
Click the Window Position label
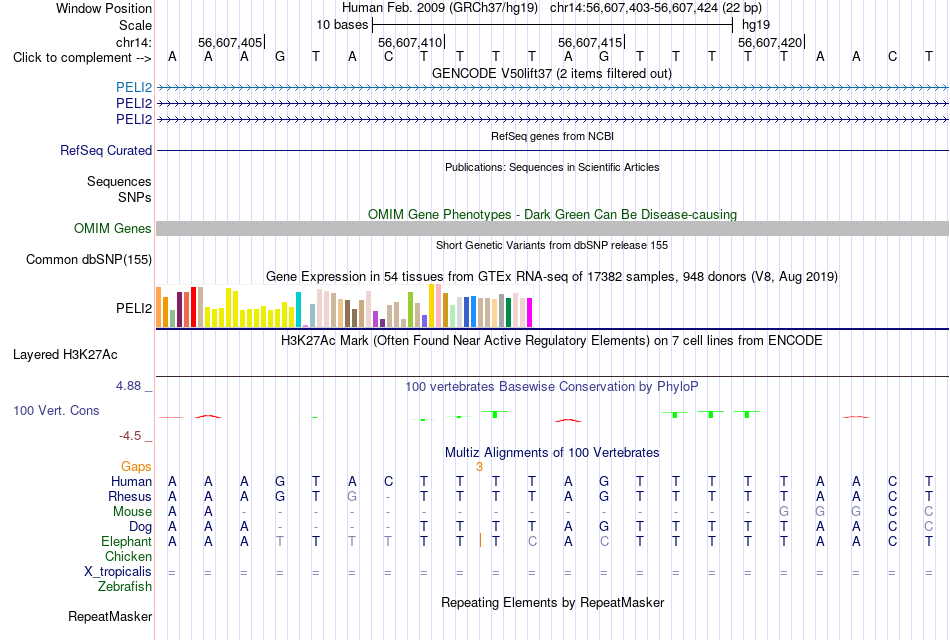[104, 8]
